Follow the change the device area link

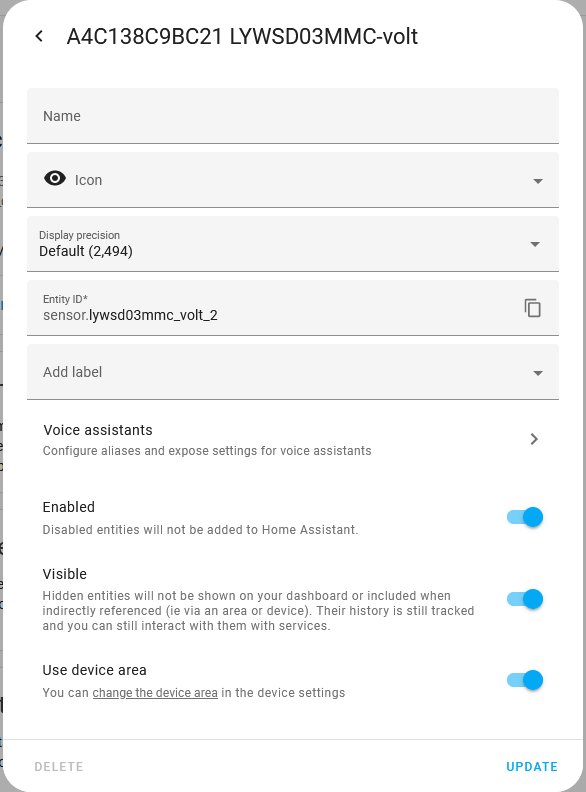(x=155, y=692)
